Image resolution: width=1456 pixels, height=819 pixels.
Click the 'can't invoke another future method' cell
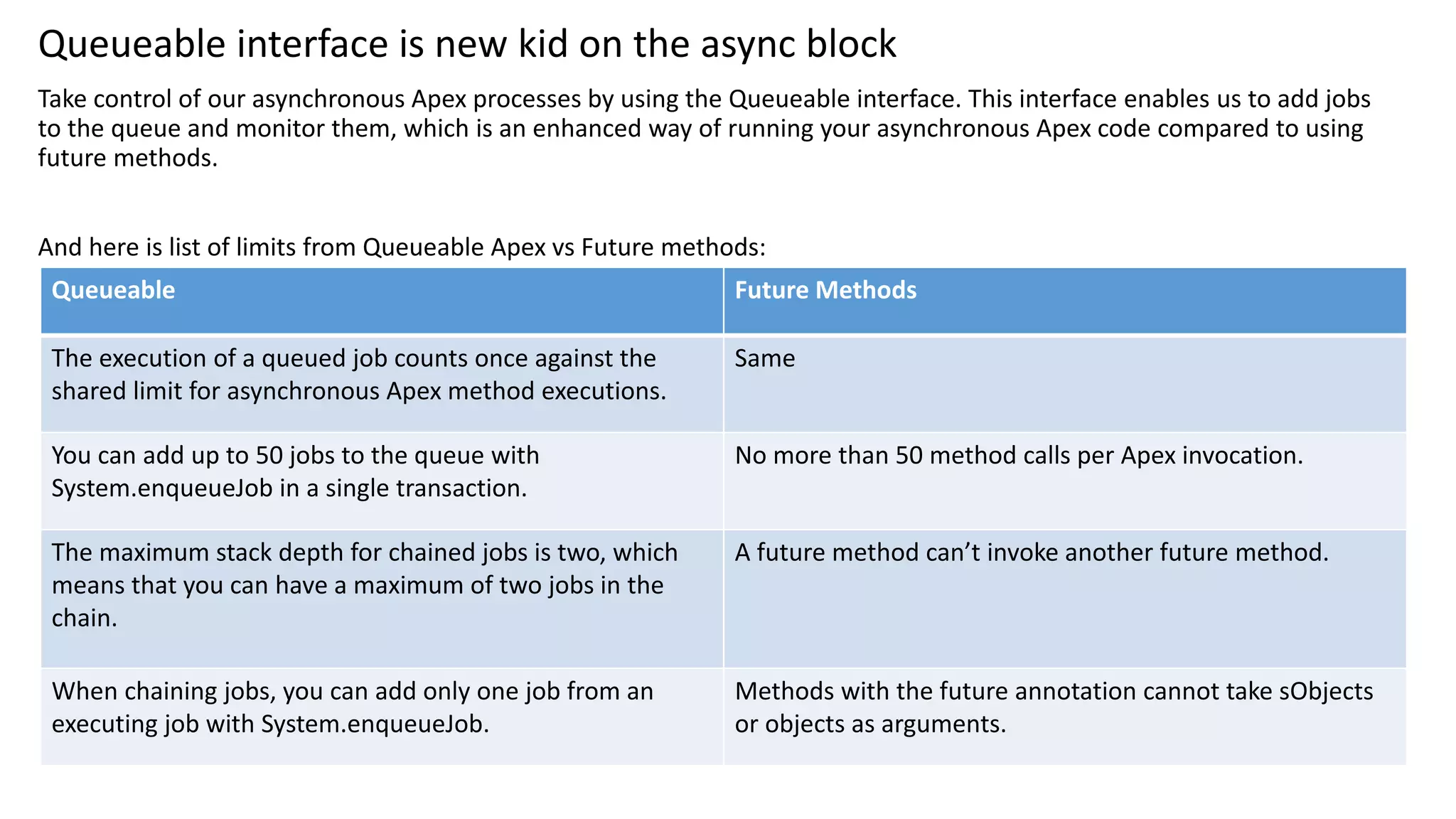[x=1065, y=599]
